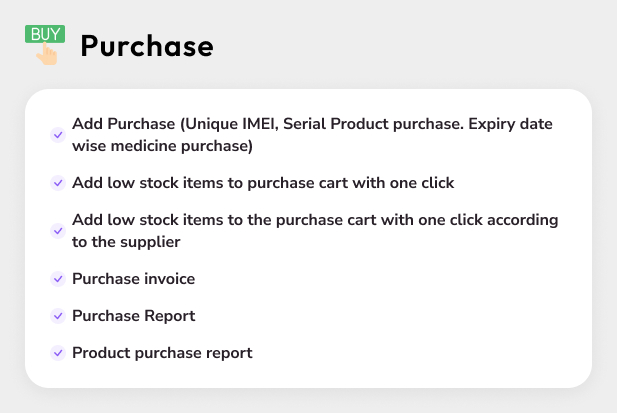Open the Purchase invoice item
This screenshot has height=413, width=617.
click(133, 279)
